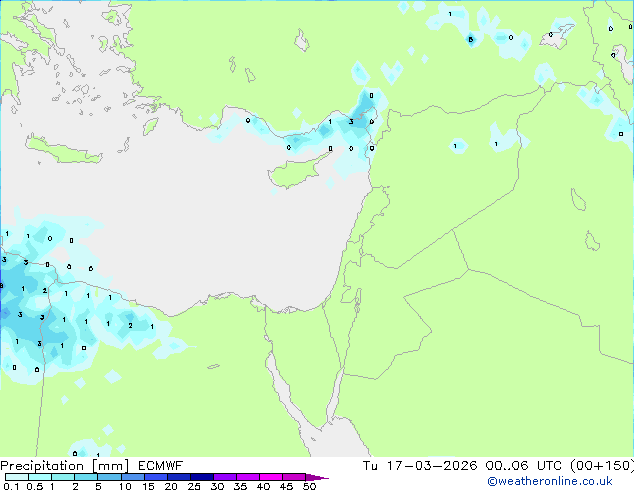Click the legend swatch between 20 and 25
Viewport: 634px width, 490px height.
(x=178, y=477)
